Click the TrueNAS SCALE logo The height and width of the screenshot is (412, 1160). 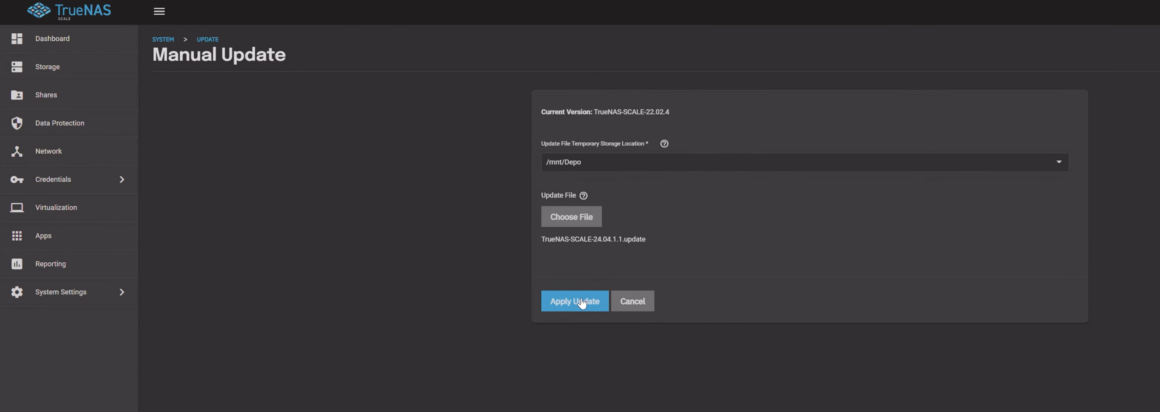[69, 11]
